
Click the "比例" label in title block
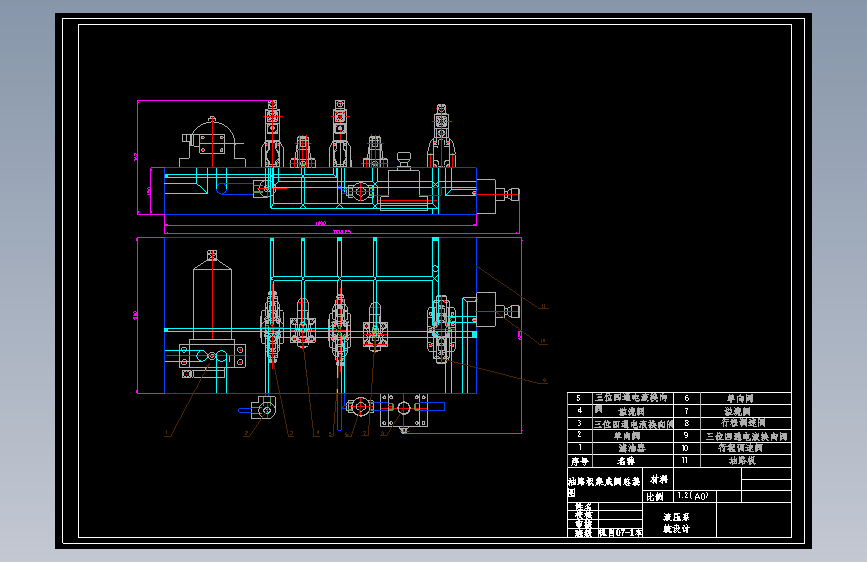tap(655, 496)
